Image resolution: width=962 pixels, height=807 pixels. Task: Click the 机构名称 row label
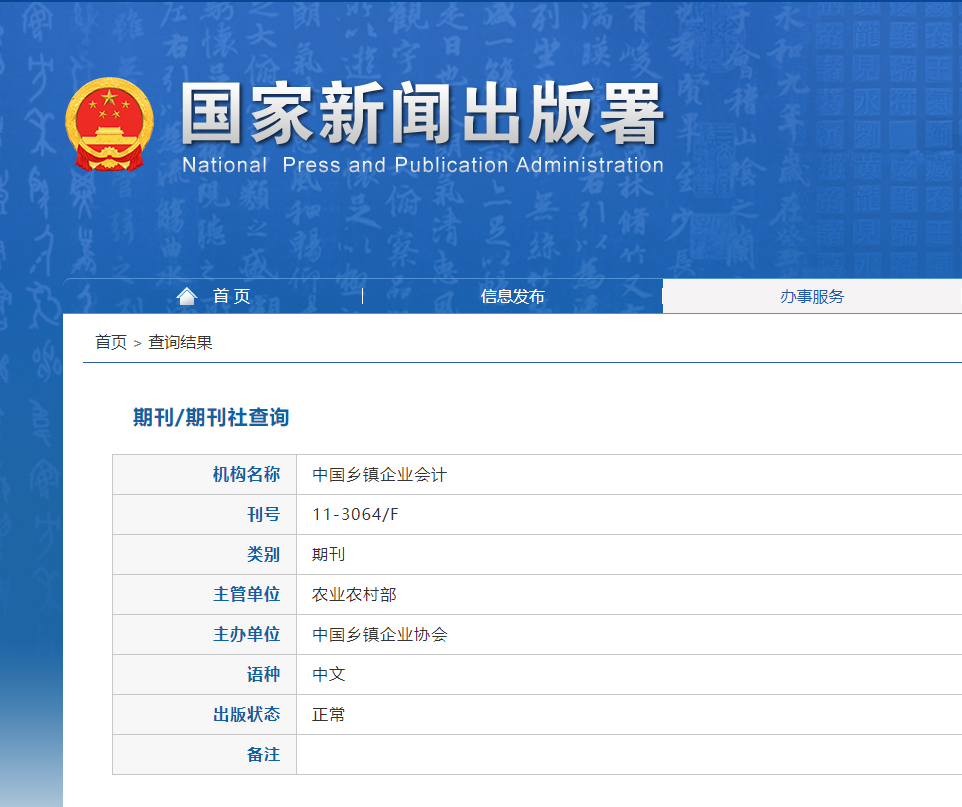[x=246, y=474]
